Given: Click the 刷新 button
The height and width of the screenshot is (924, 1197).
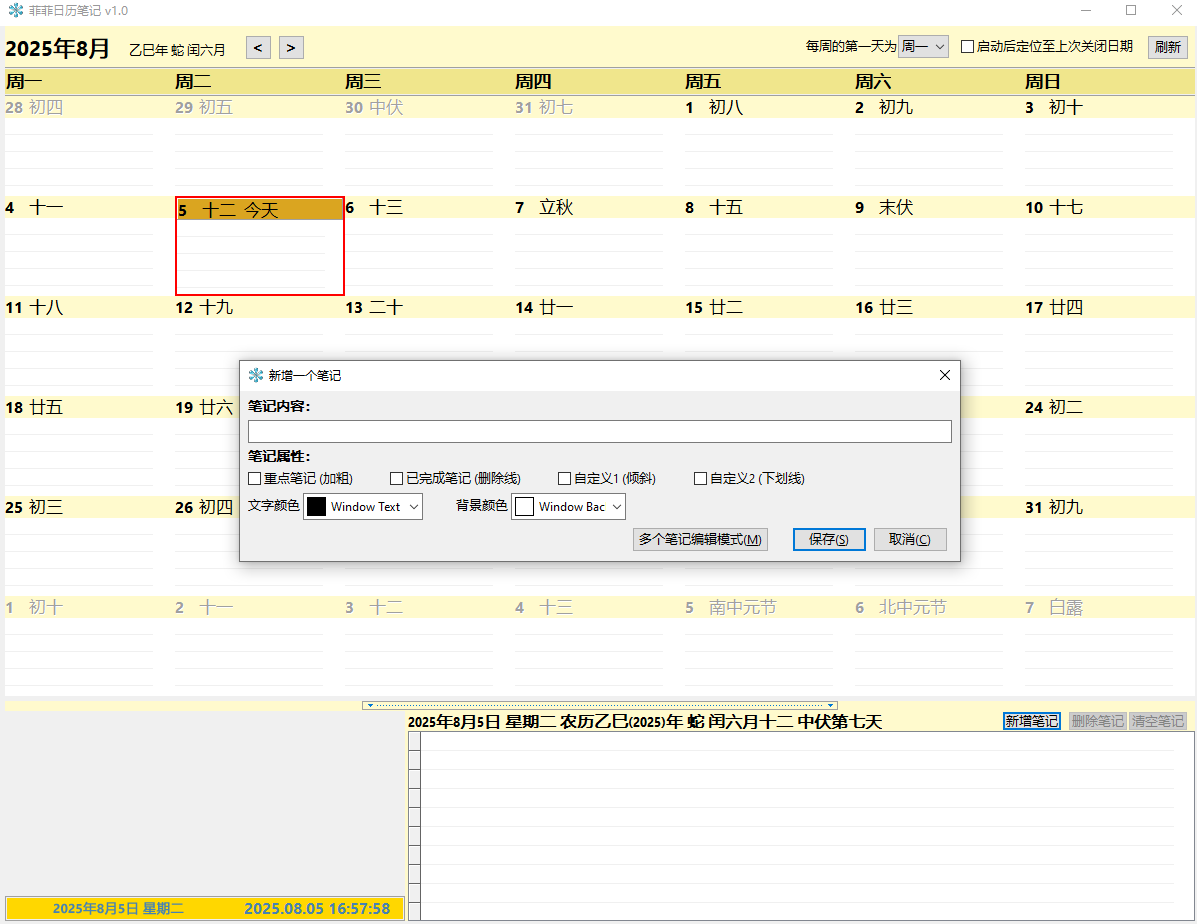Looking at the screenshot, I should (x=1167, y=47).
